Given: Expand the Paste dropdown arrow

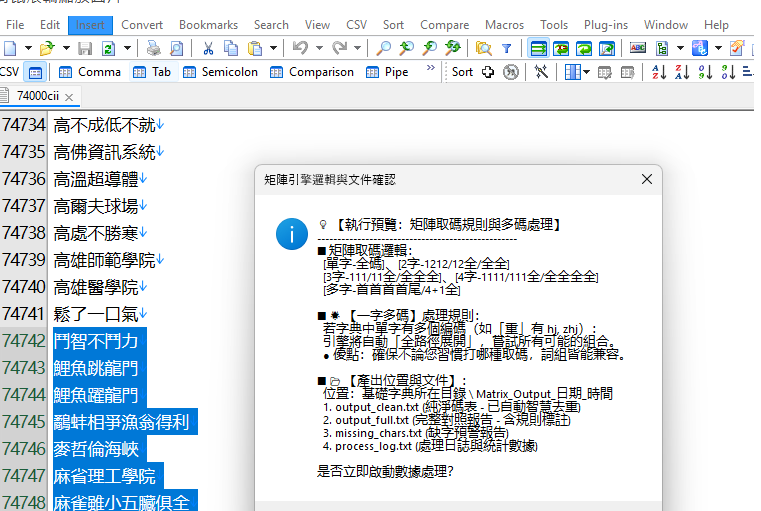Looking at the screenshot, I should pyautogui.click(x=273, y=47).
